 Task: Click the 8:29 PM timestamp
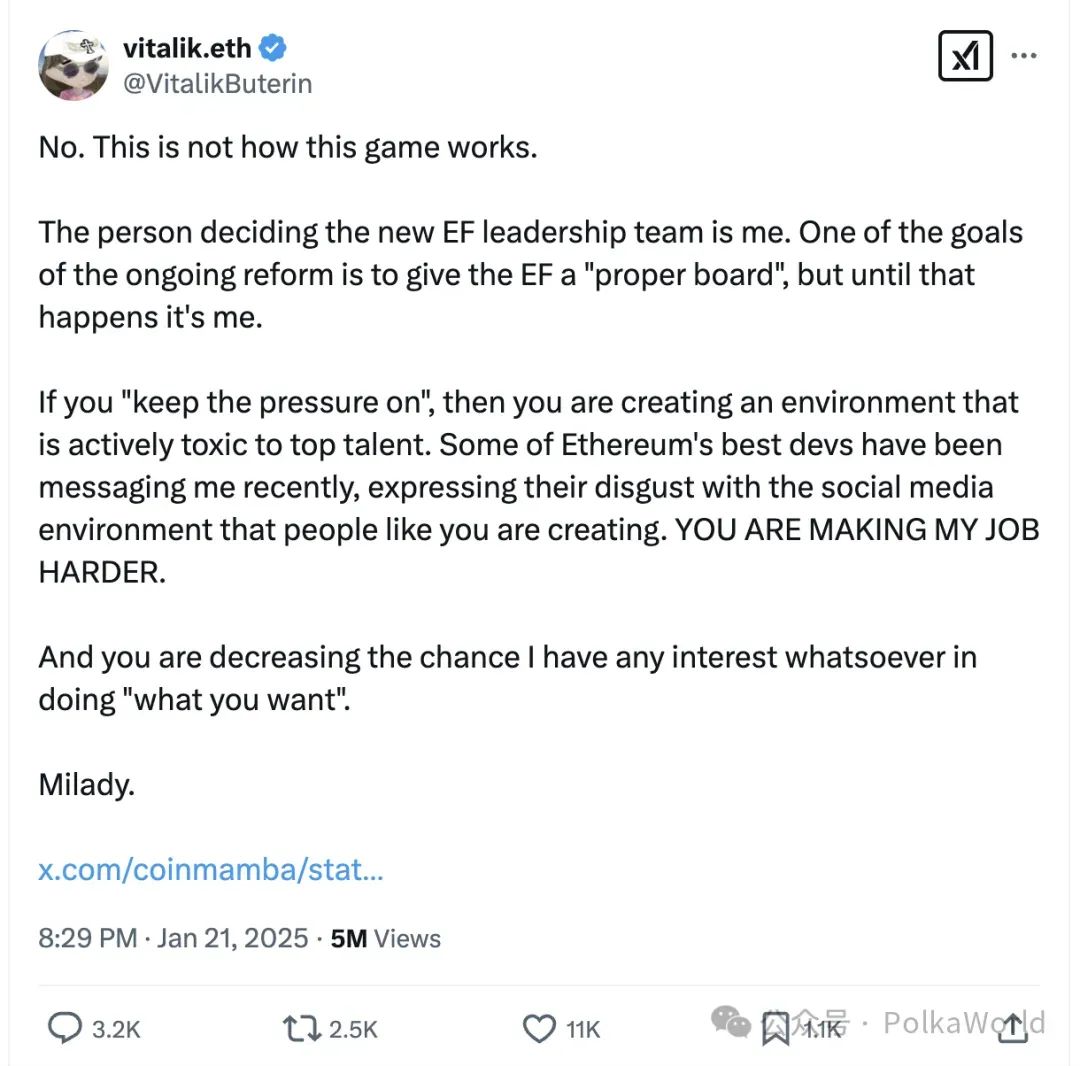pyautogui.click(x=87, y=938)
